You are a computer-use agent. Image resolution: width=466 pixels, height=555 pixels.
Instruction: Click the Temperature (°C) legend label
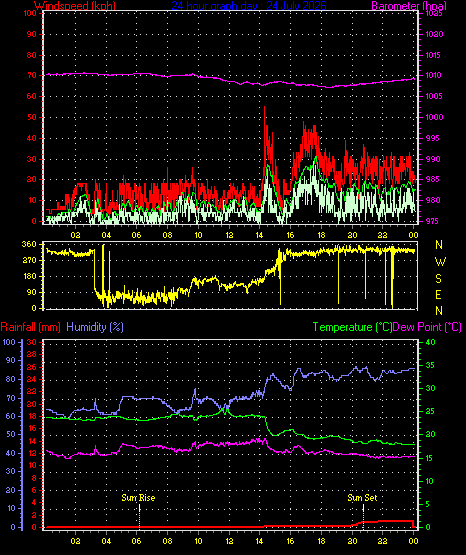pos(352,327)
